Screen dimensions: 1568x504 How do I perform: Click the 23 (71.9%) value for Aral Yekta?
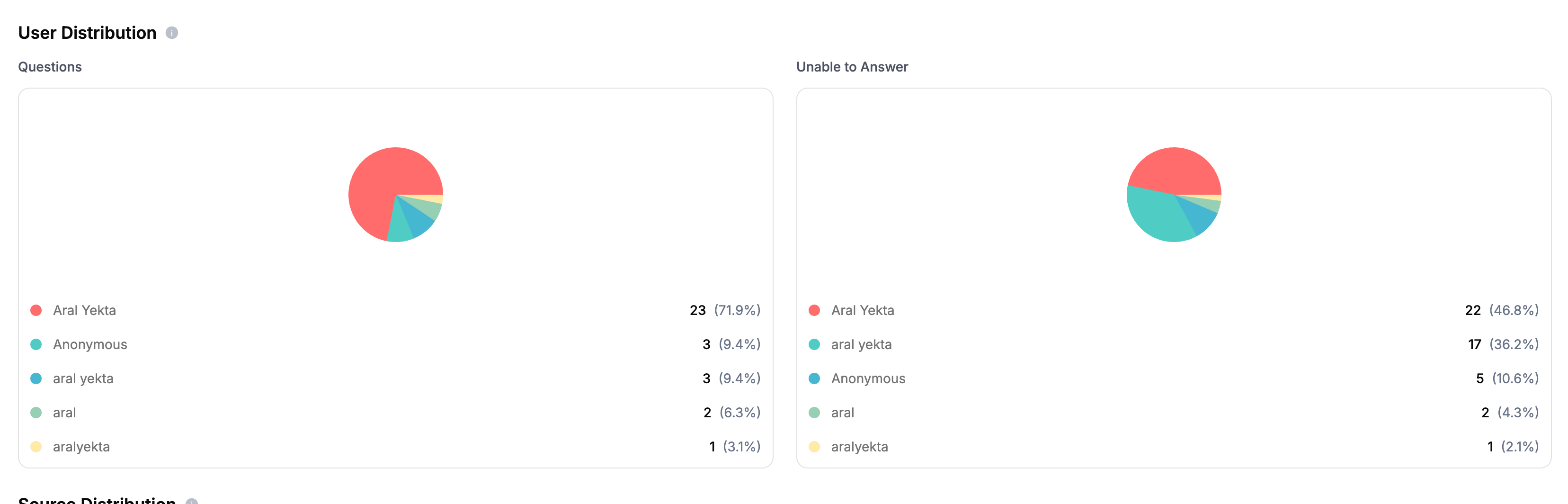[x=724, y=310]
